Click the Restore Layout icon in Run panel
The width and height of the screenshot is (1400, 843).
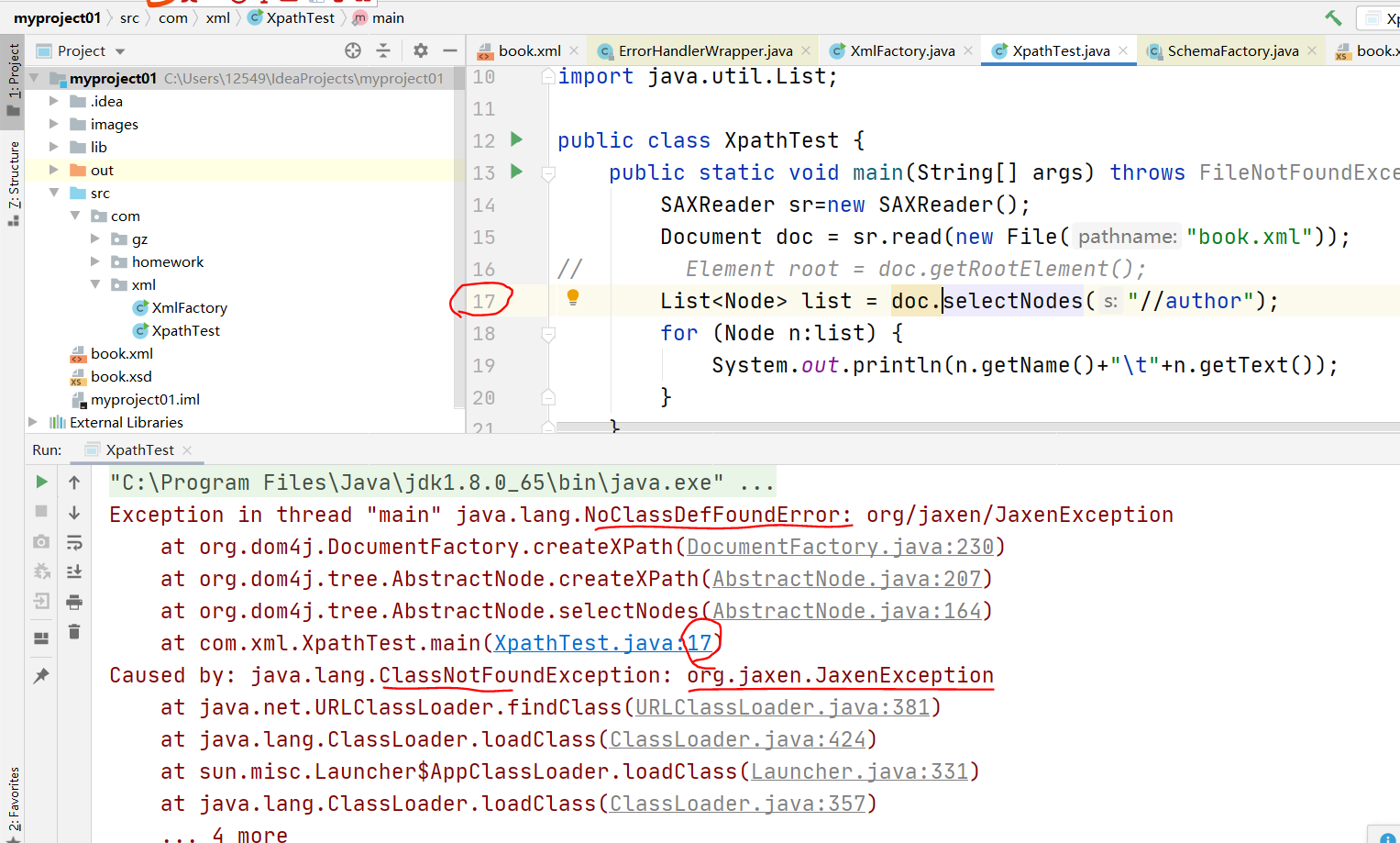[41, 638]
